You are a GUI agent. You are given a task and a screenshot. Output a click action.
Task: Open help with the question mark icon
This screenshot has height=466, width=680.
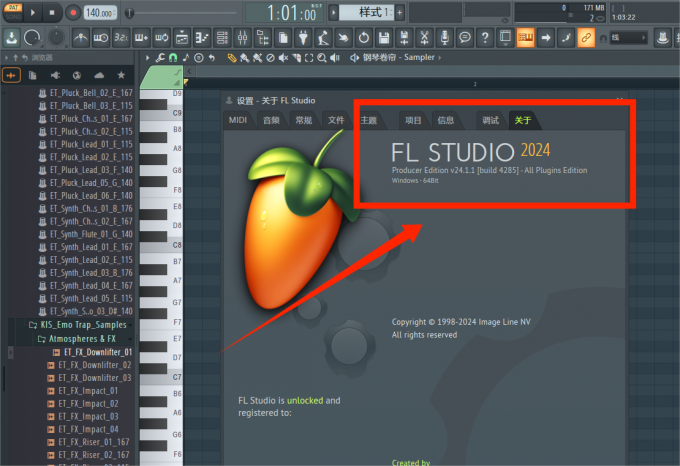(x=485, y=38)
